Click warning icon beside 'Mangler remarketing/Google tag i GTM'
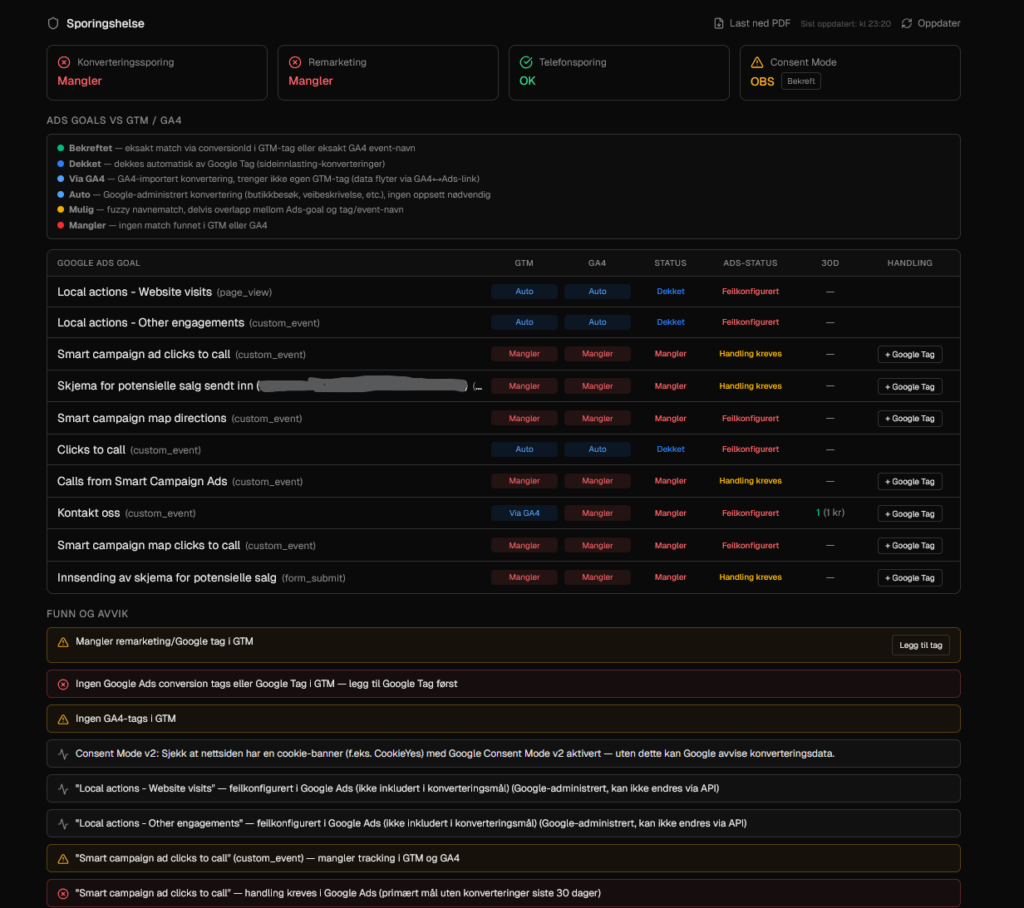This screenshot has height=908, width=1024. tap(63, 642)
